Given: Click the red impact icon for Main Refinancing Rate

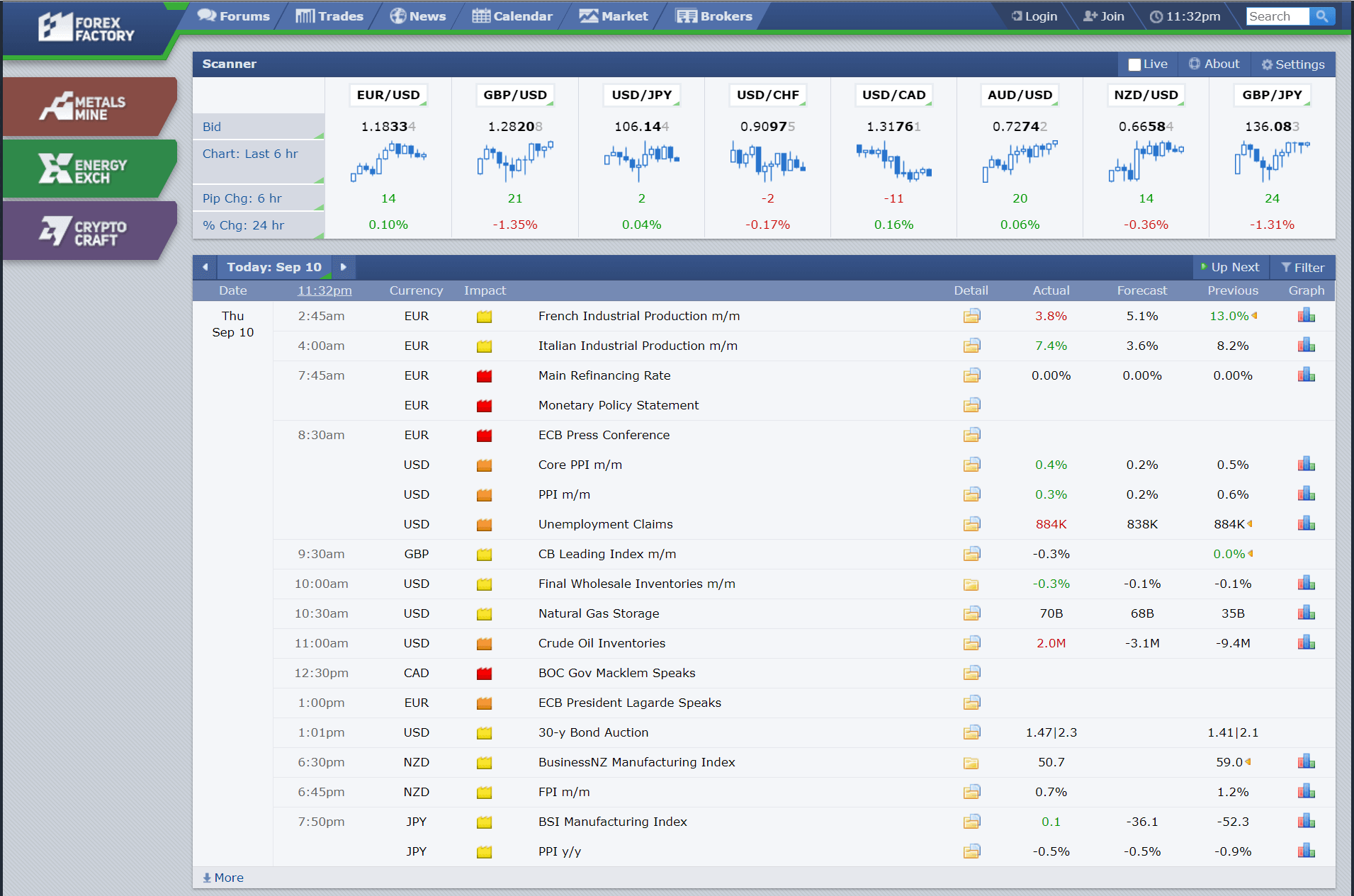Looking at the screenshot, I should click(484, 376).
